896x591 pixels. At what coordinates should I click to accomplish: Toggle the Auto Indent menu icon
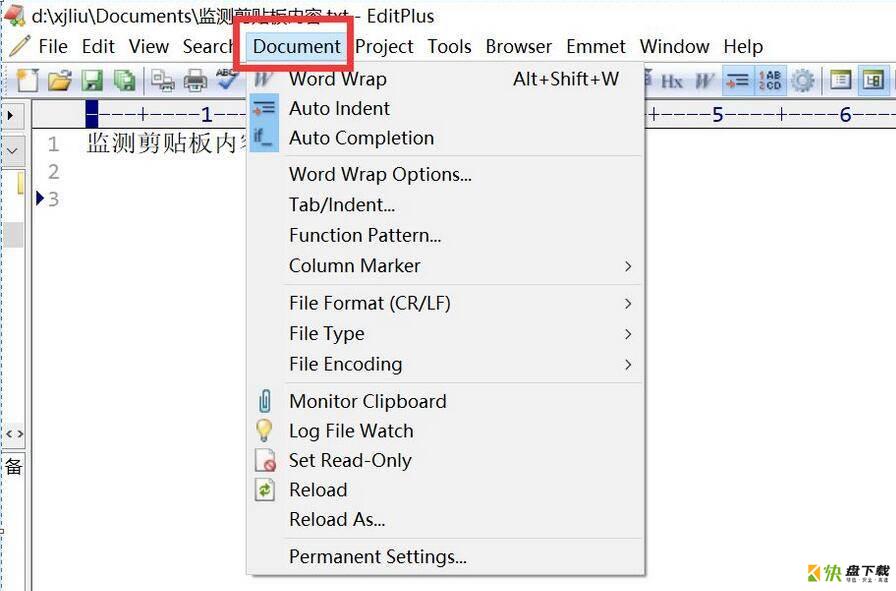(264, 109)
